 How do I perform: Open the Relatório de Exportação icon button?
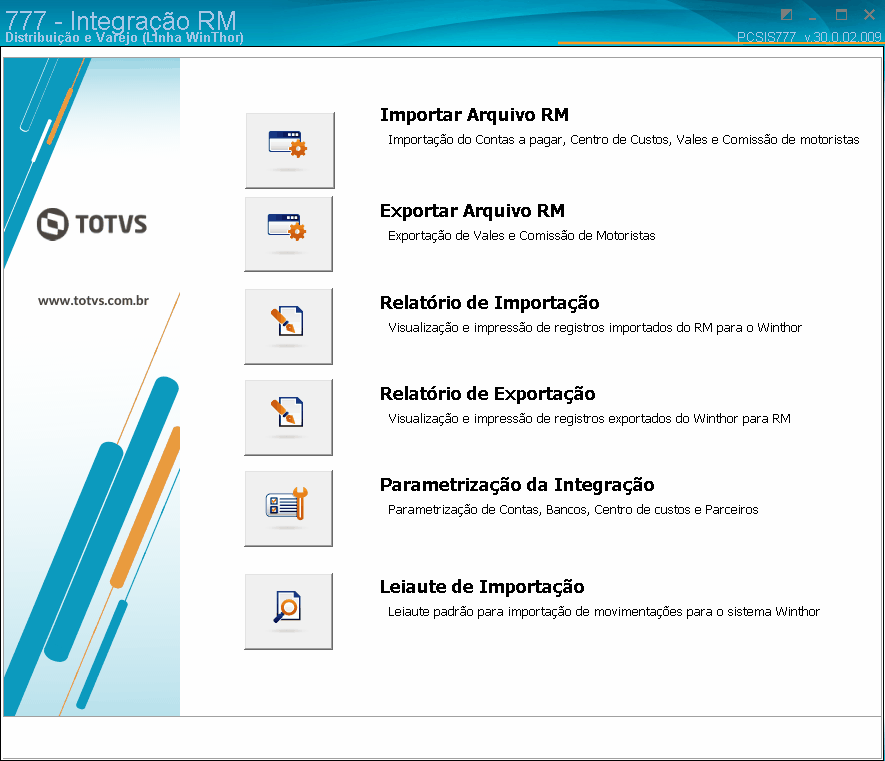tap(288, 417)
